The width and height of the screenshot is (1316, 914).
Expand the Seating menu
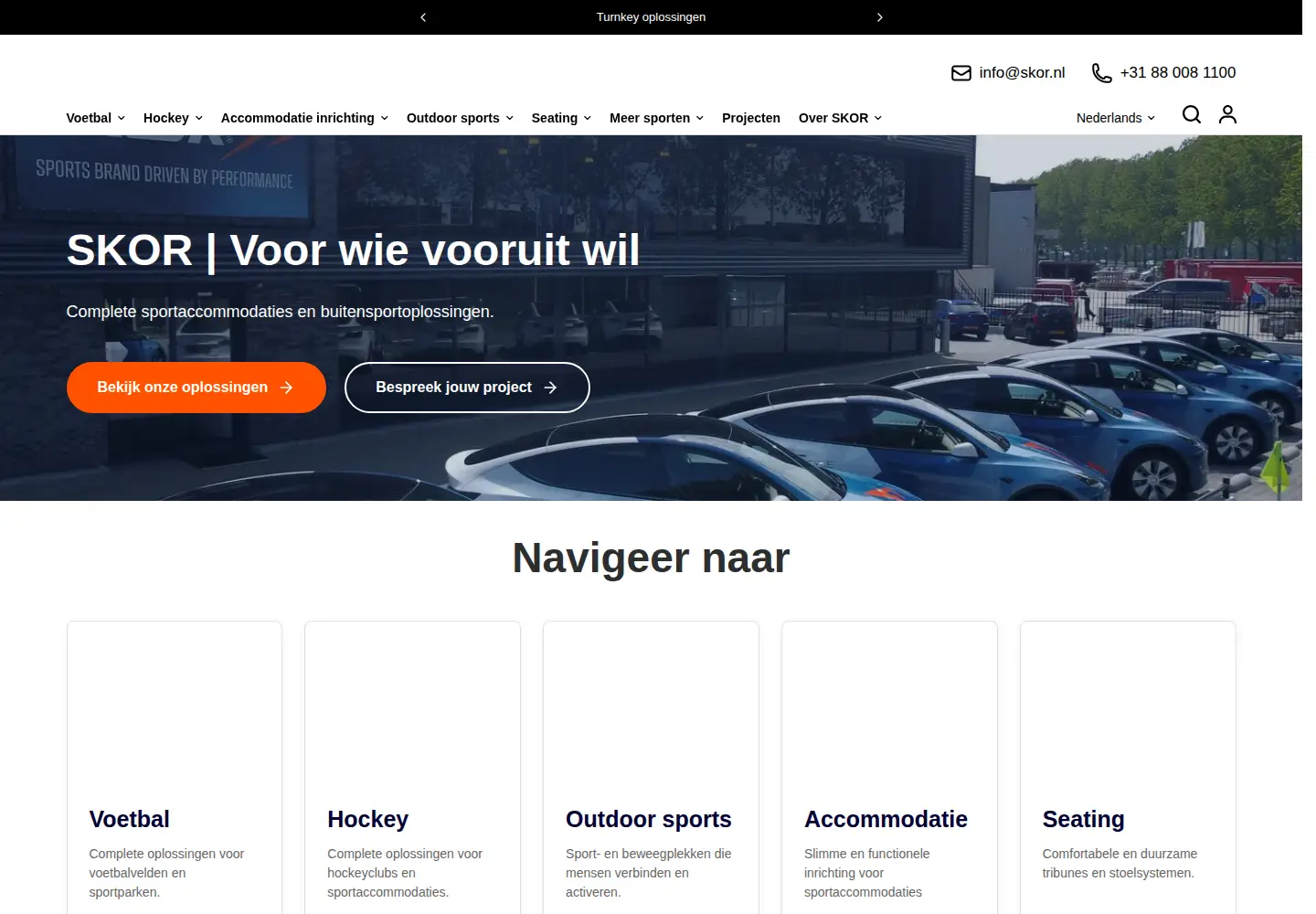[x=562, y=118]
